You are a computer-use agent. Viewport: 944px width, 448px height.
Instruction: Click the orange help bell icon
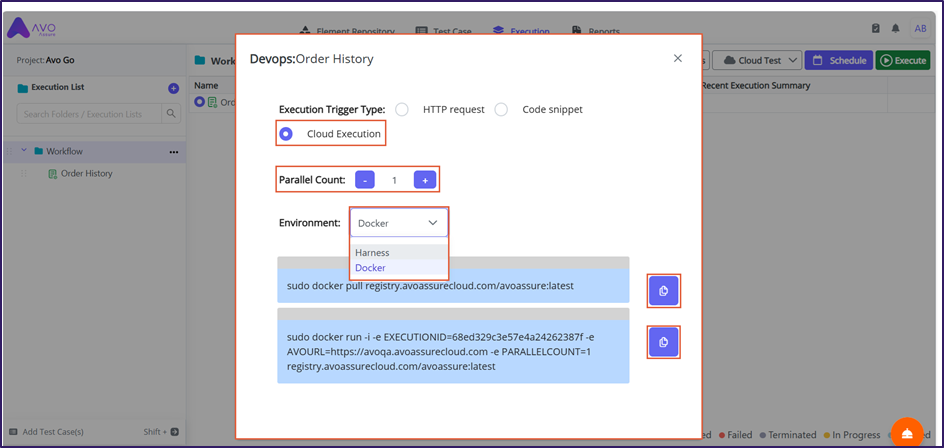(906, 432)
